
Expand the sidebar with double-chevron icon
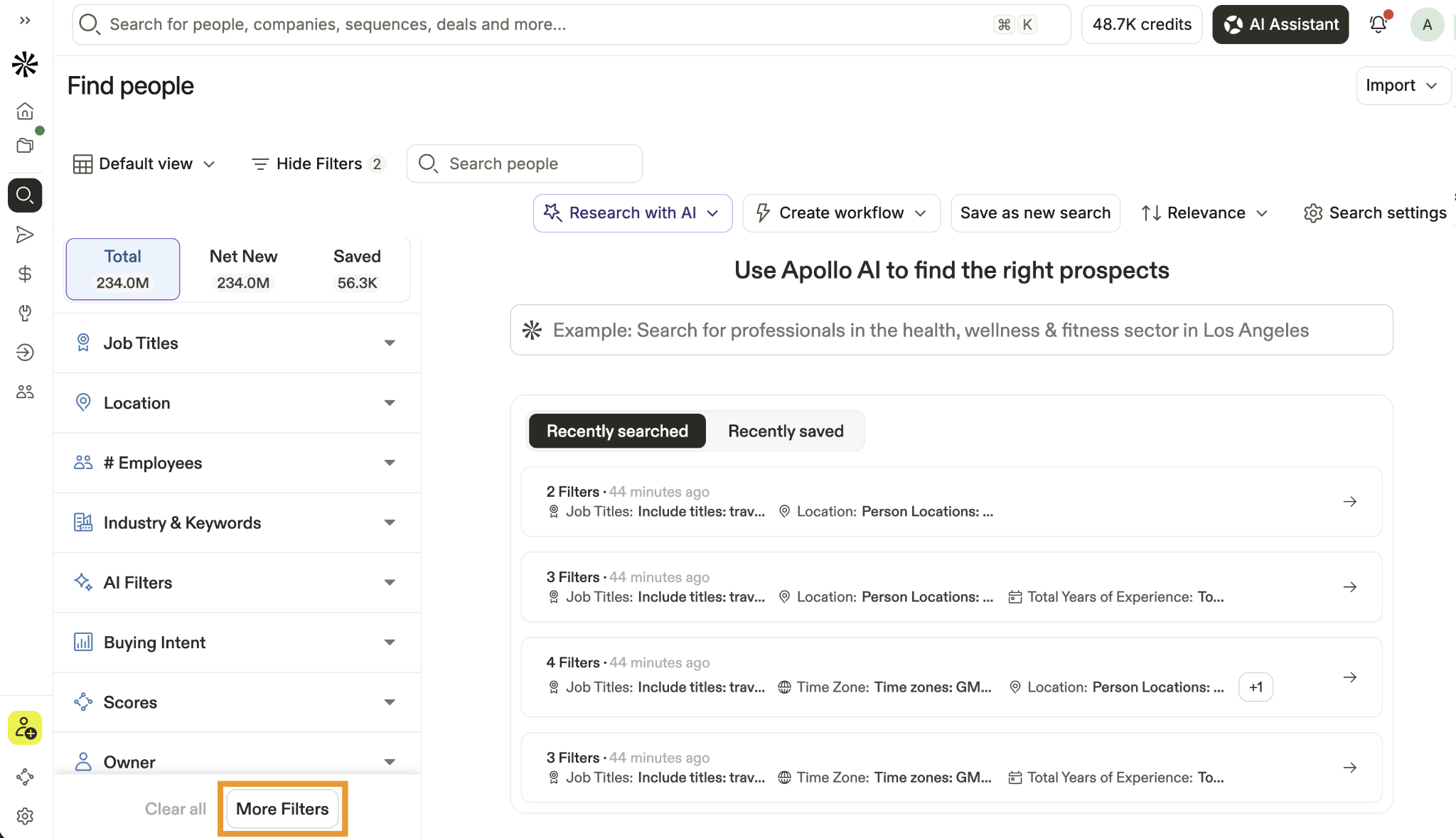point(25,21)
